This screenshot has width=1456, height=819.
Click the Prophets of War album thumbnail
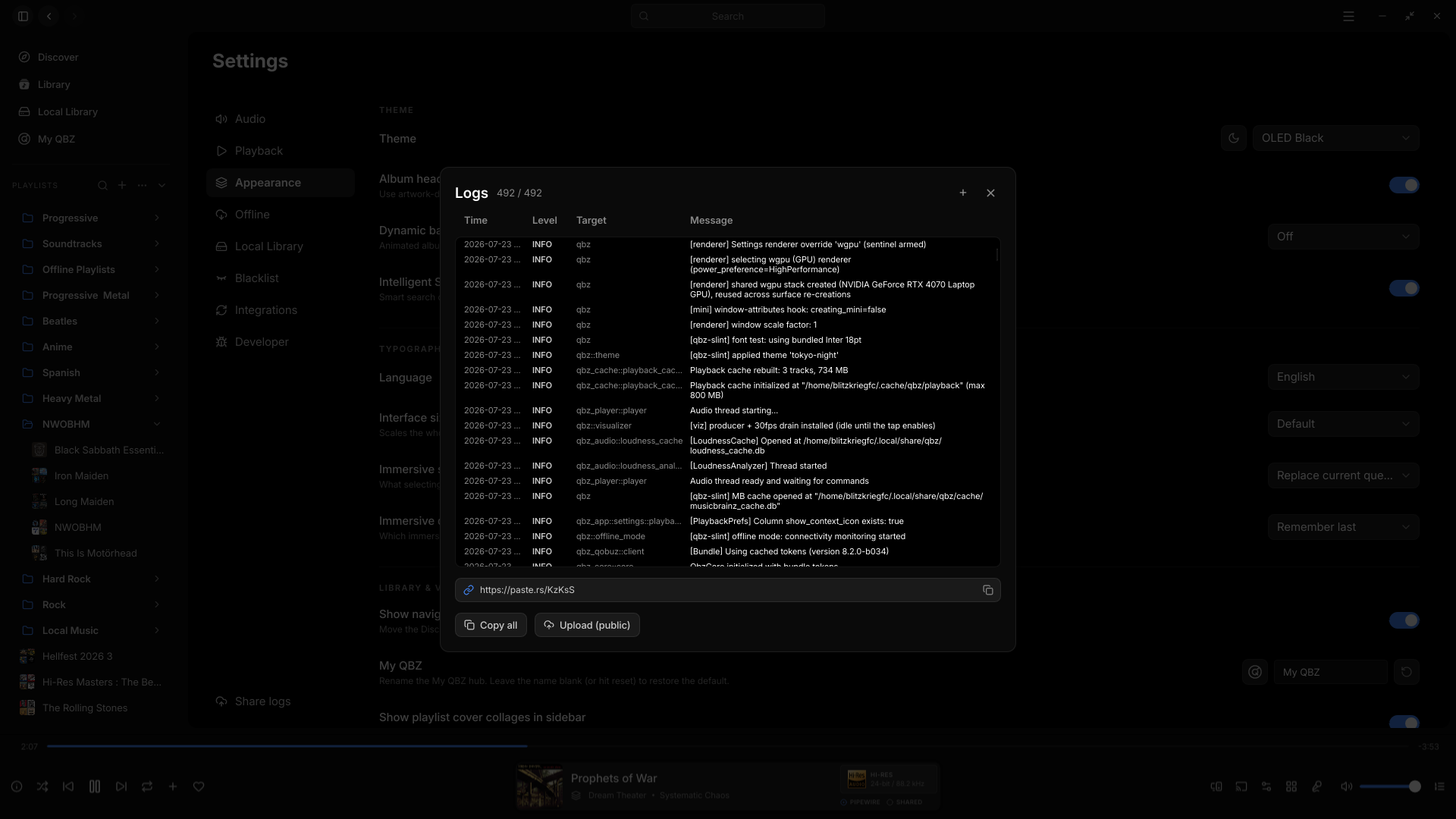tap(539, 786)
